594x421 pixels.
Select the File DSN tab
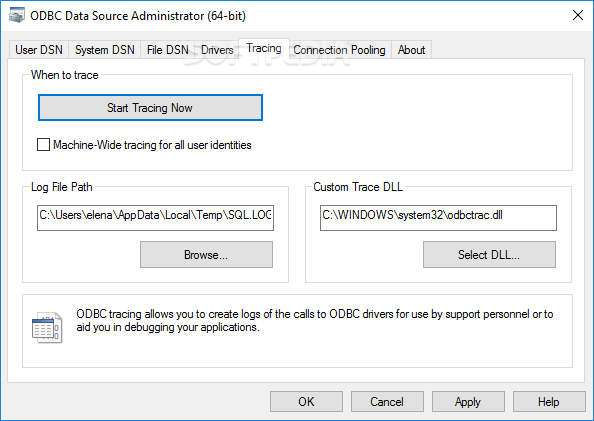click(167, 50)
